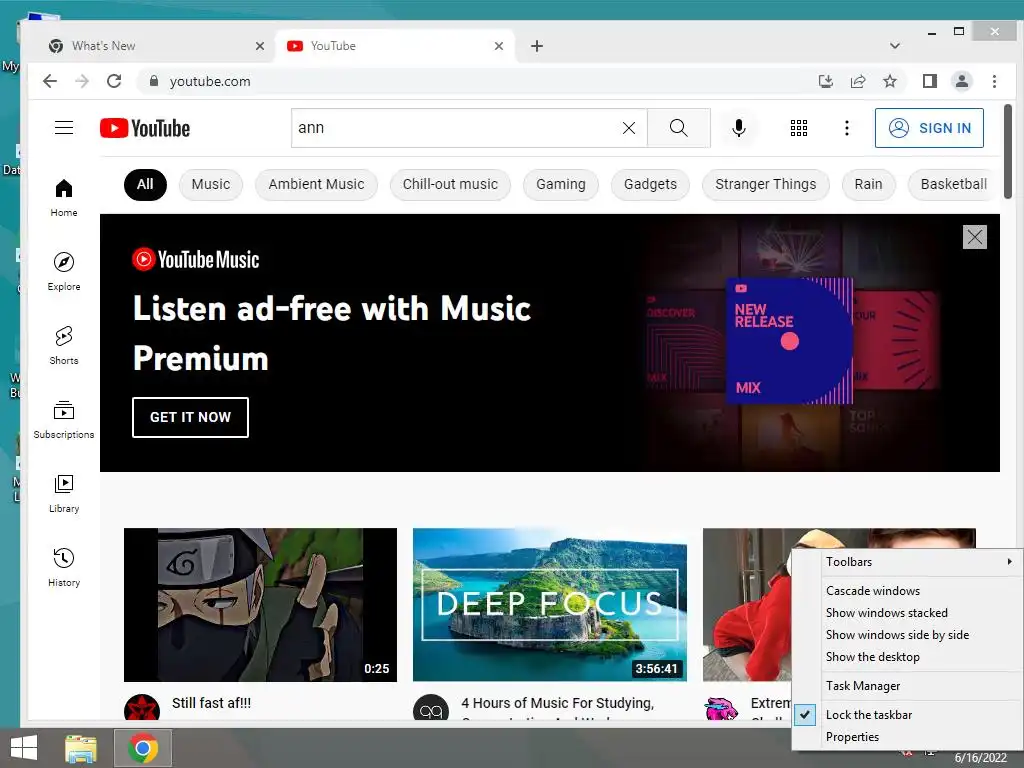
Task: Open the Kakashi video thumbnail
Action: pos(260,605)
